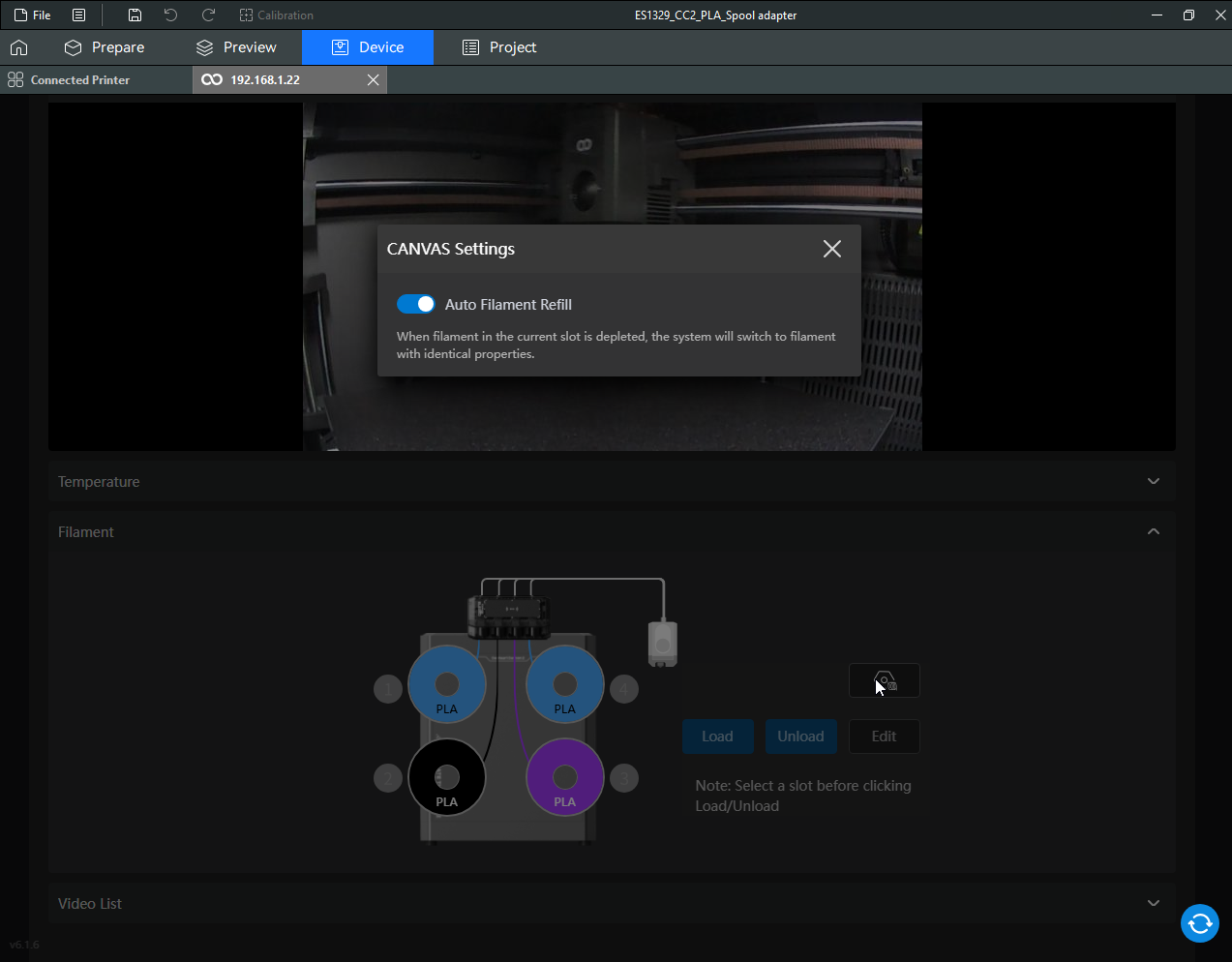This screenshot has width=1232, height=962.
Task: Open the hamburger menu icon beside File
Action: pyautogui.click(x=79, y=15)
